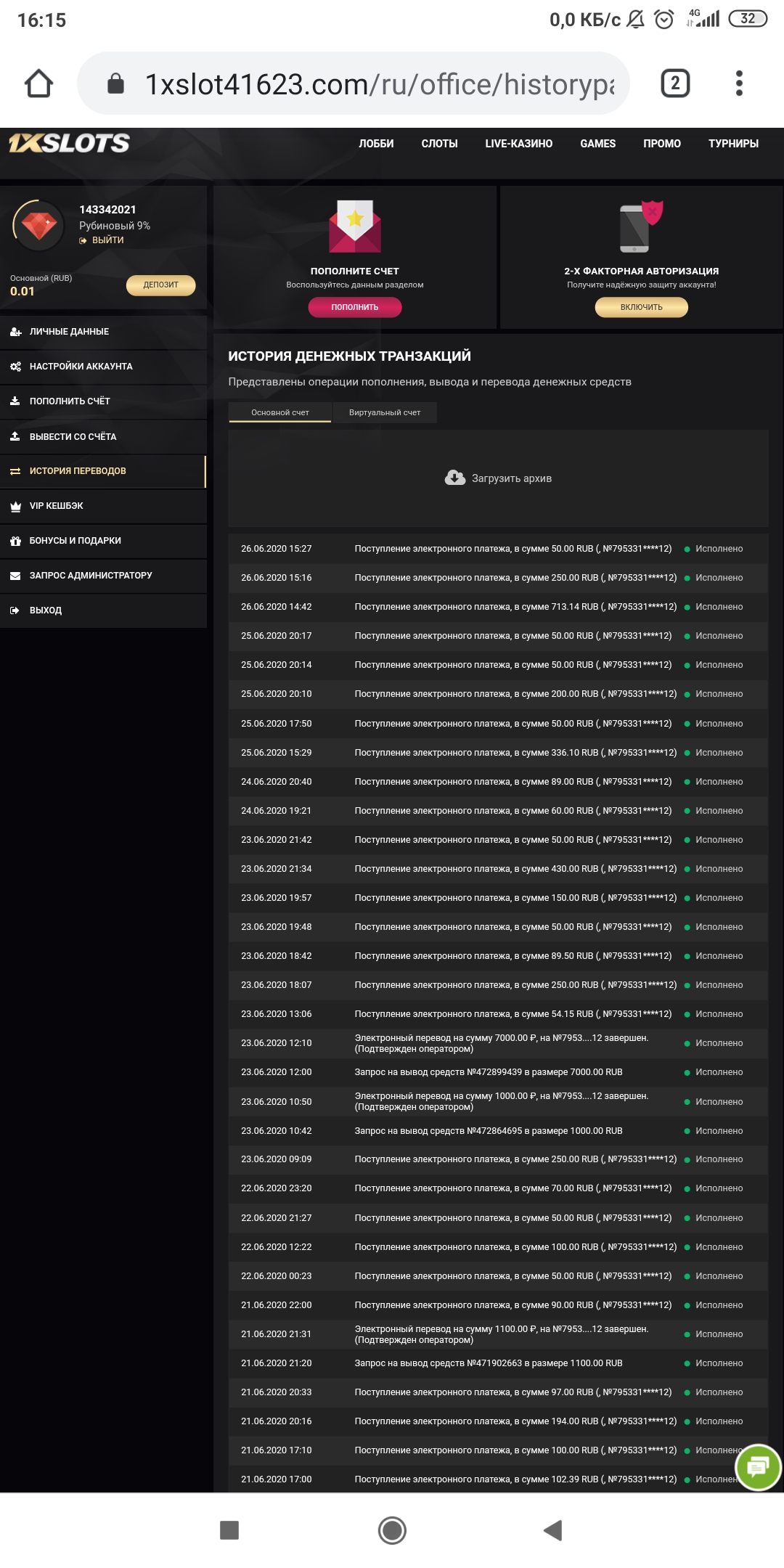Open the browser tab switcher
This screenshot has height=1568, width=784.
tap(674, 83)
